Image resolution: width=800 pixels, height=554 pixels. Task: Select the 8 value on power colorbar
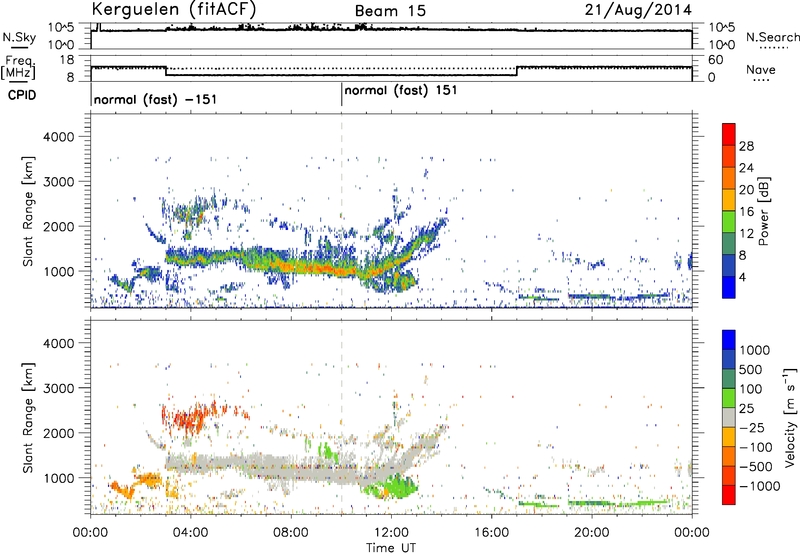pos(742,256)
